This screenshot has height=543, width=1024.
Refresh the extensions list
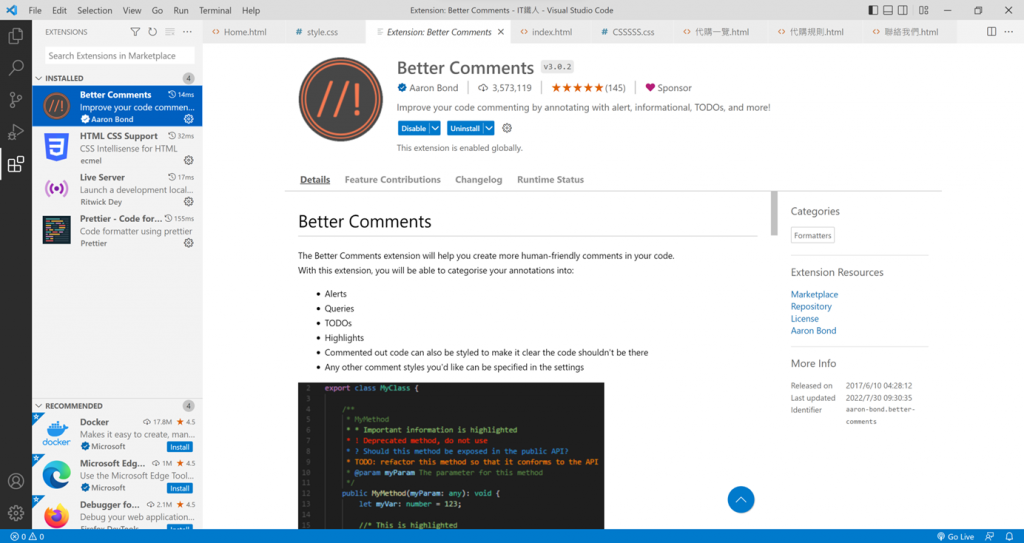(152, 32)
